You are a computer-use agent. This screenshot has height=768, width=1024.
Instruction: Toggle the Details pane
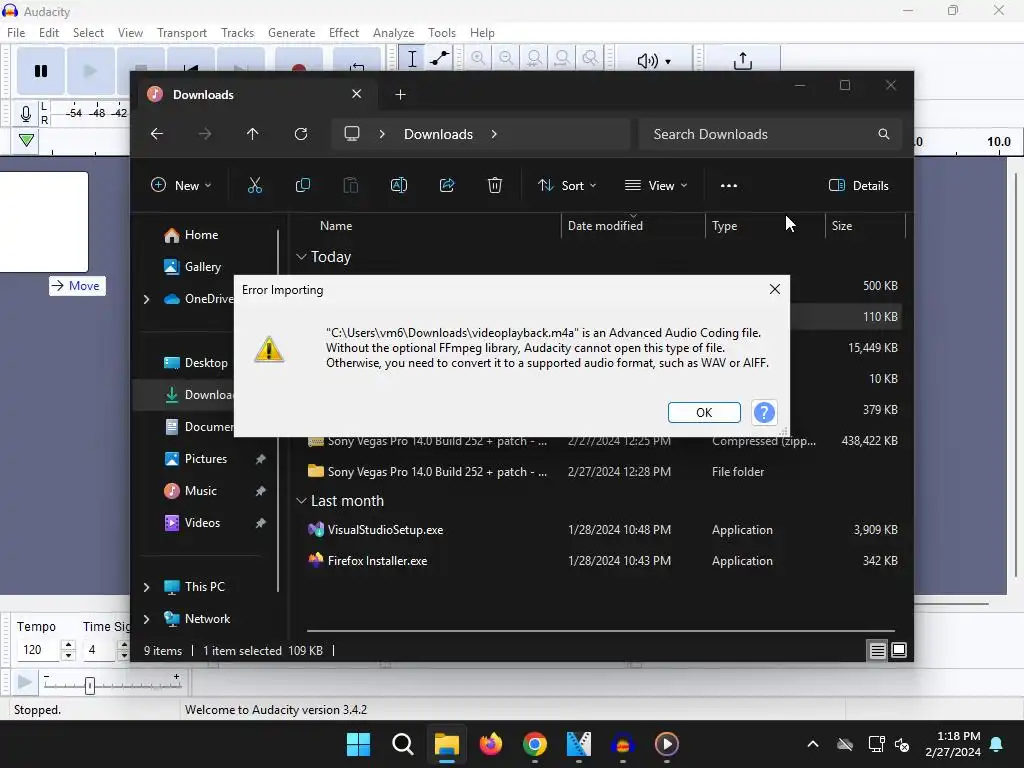859,185
